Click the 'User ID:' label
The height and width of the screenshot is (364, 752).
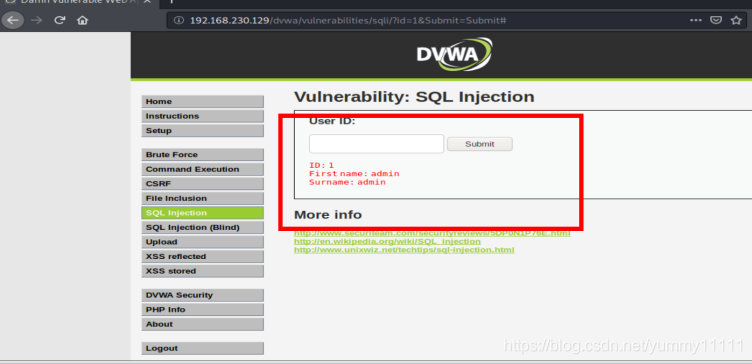tap(332, 121)
